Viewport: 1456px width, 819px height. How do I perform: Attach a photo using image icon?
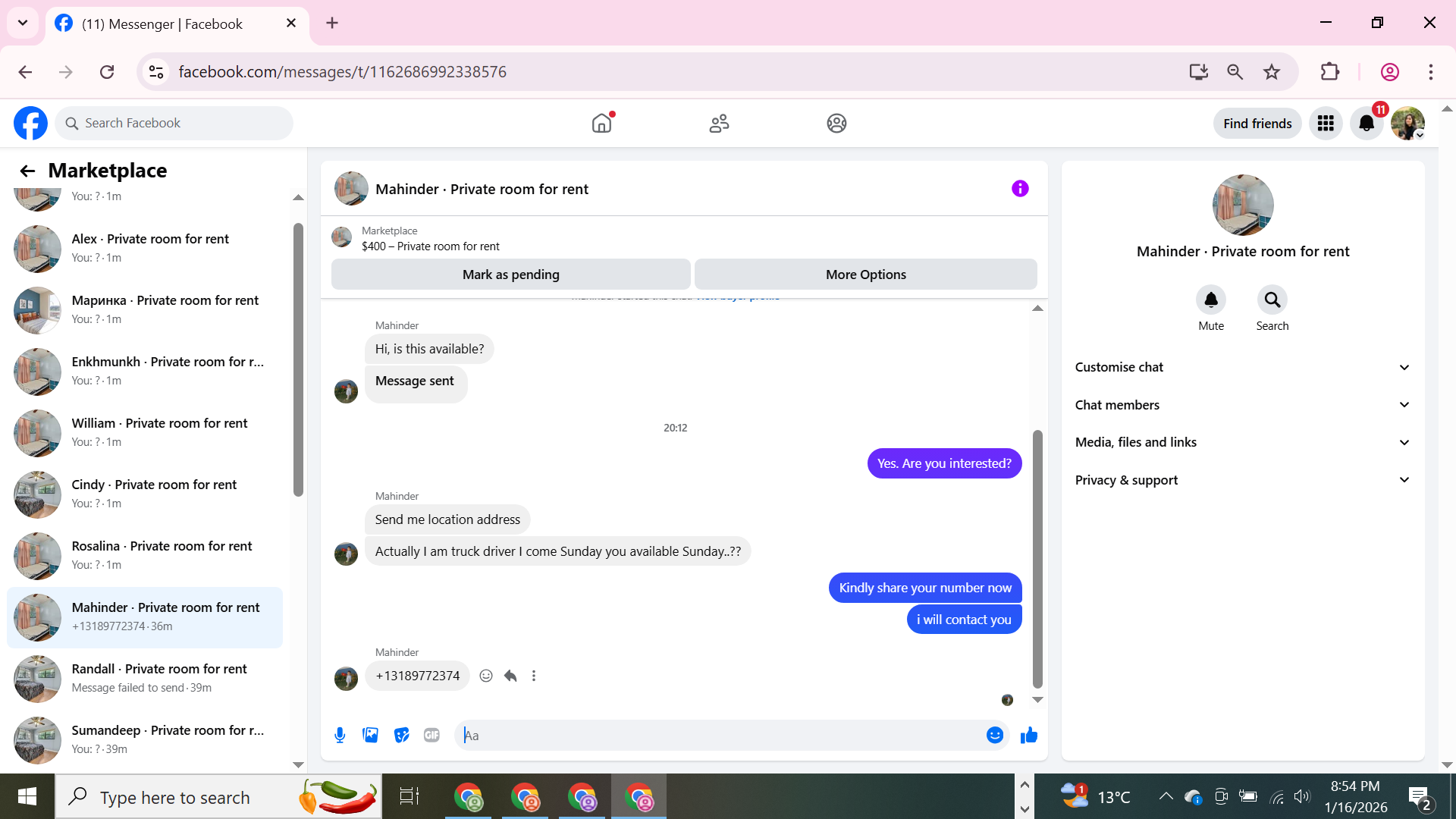(370, 735)
